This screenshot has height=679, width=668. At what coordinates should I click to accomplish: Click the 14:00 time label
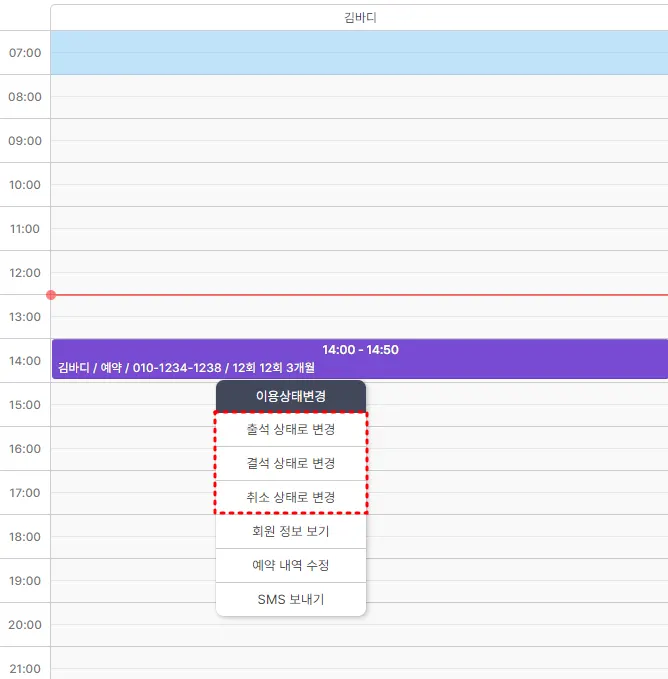[25, 361]
